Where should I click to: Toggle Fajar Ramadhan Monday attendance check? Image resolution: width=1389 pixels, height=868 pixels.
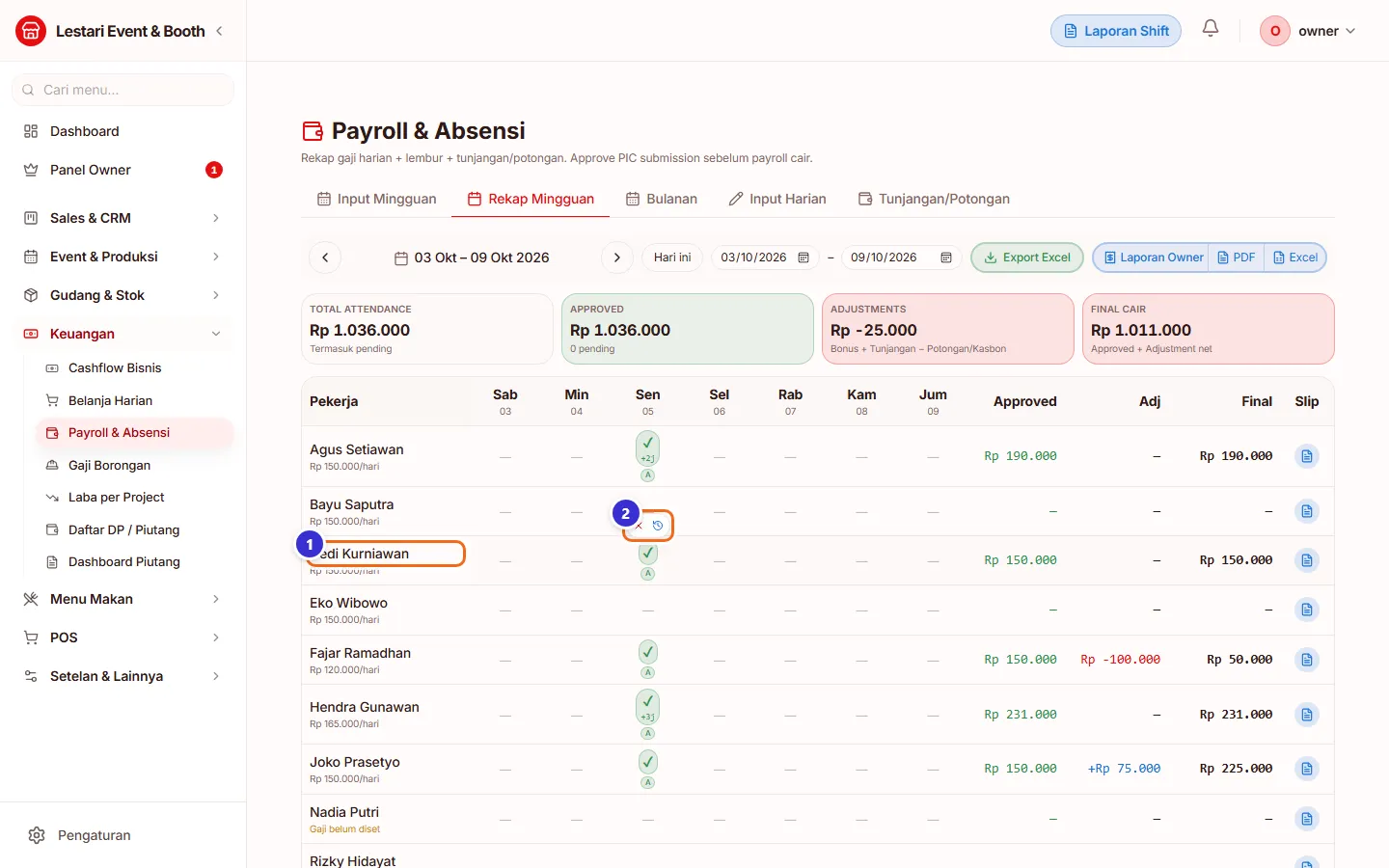[648, 652]
